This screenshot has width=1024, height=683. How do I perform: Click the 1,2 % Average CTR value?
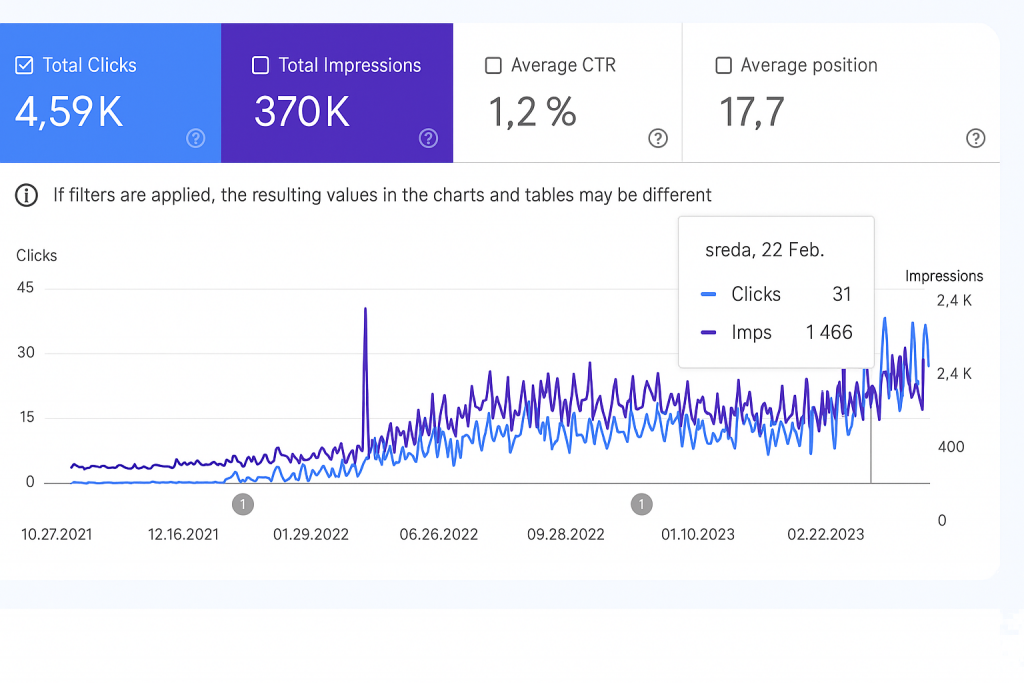click(532, 112)
